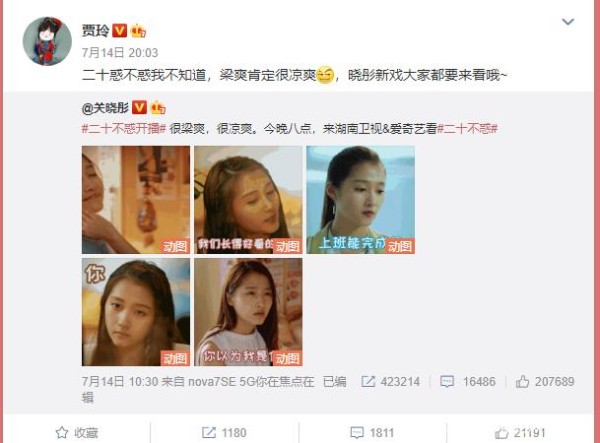Toggle 收藏 favorite star button
The image size is (600, 443).
(77, 433)
